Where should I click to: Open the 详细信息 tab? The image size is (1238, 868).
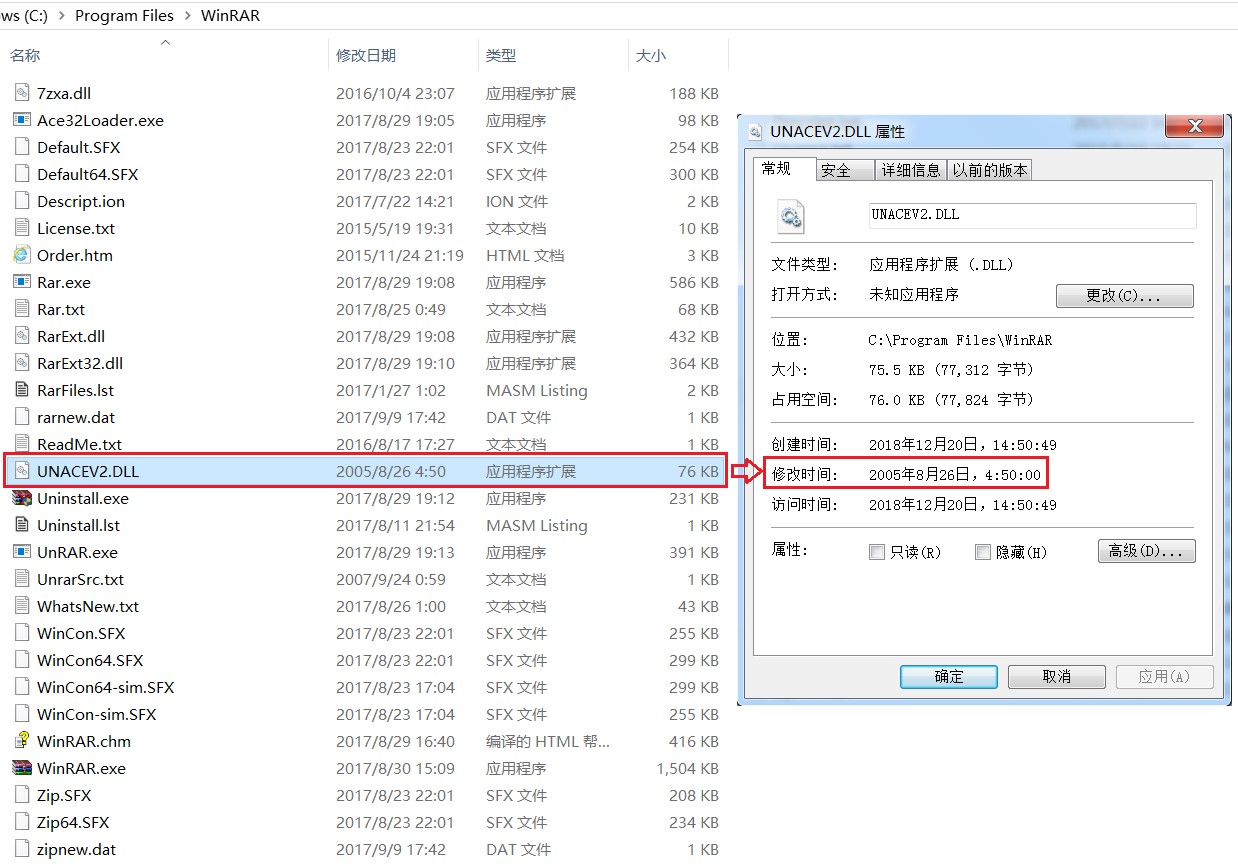pos(911,171)
